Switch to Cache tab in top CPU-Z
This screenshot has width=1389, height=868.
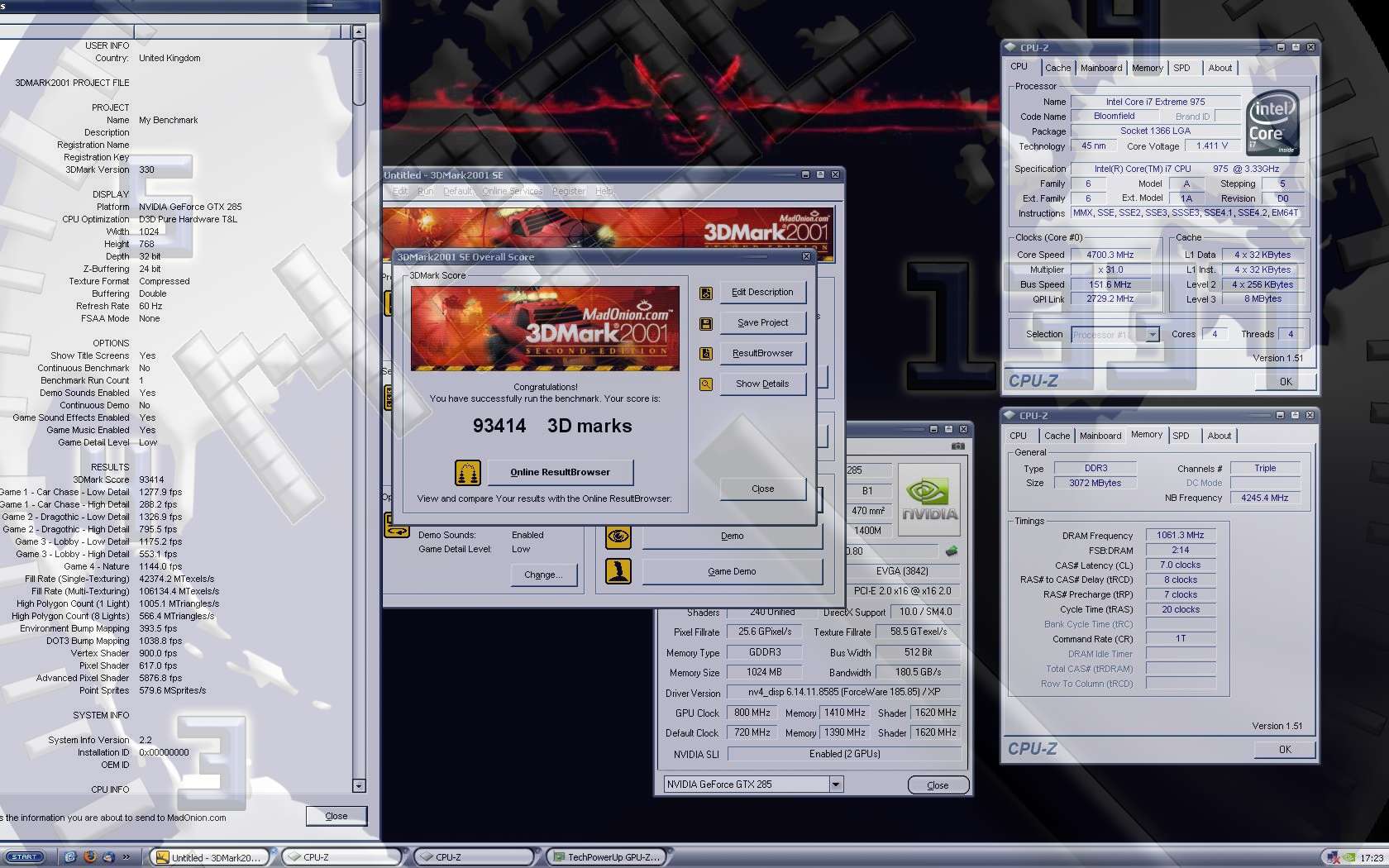coord(1057,68)
